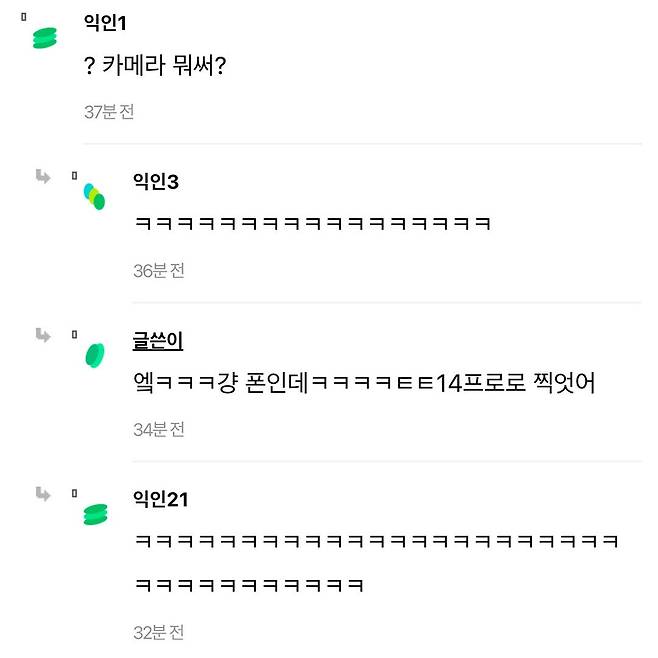Click 익인21's two-line ㅋㅋㅋ comment

376,562
